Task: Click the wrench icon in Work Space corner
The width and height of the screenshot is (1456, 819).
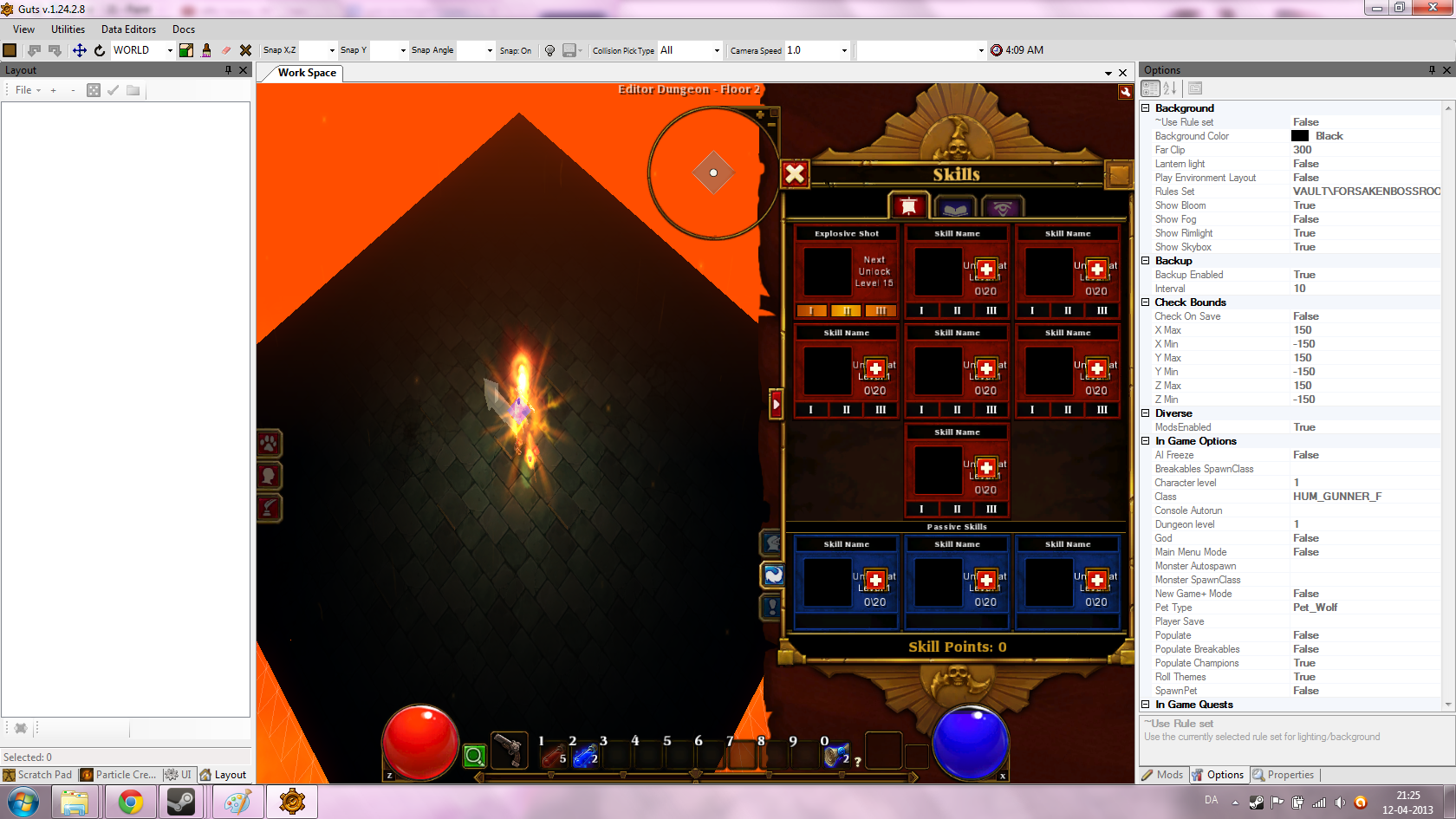Action: pos(1125,91)
